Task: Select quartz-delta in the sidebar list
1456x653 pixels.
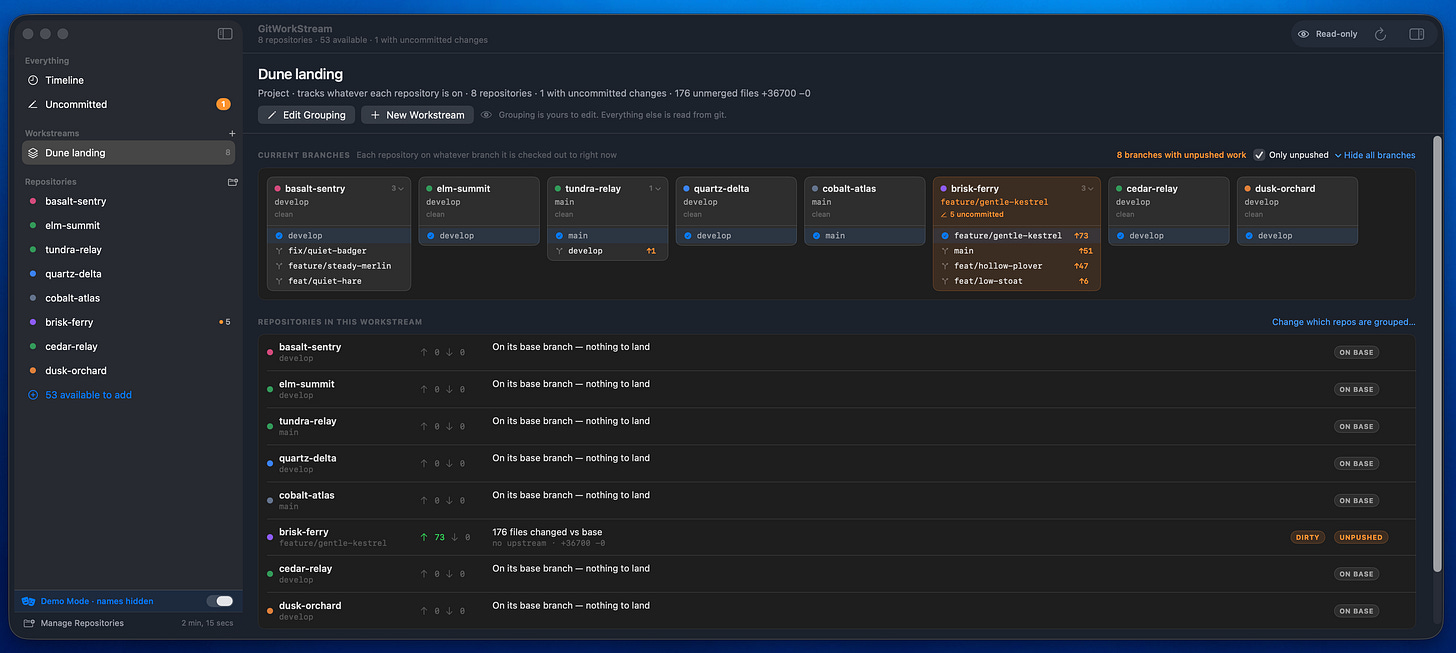Action: click(x=128, y=274)
